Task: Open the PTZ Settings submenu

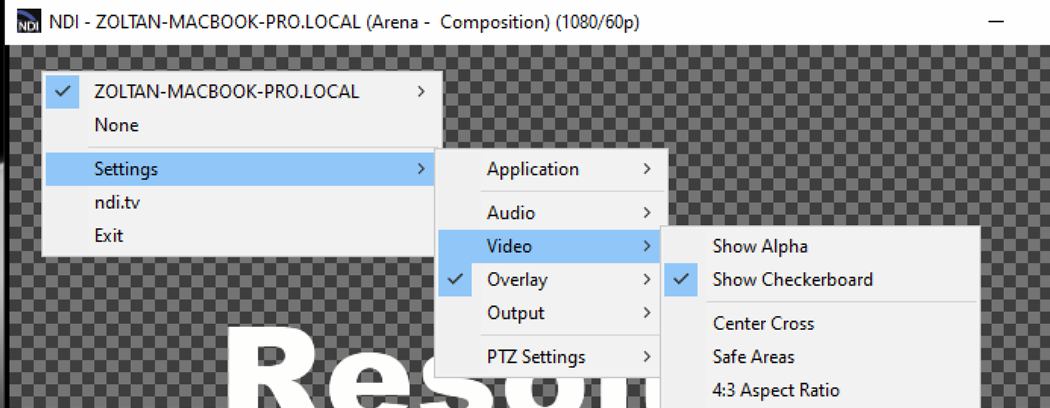Action: pyautogui.click(x=536, y=357)
